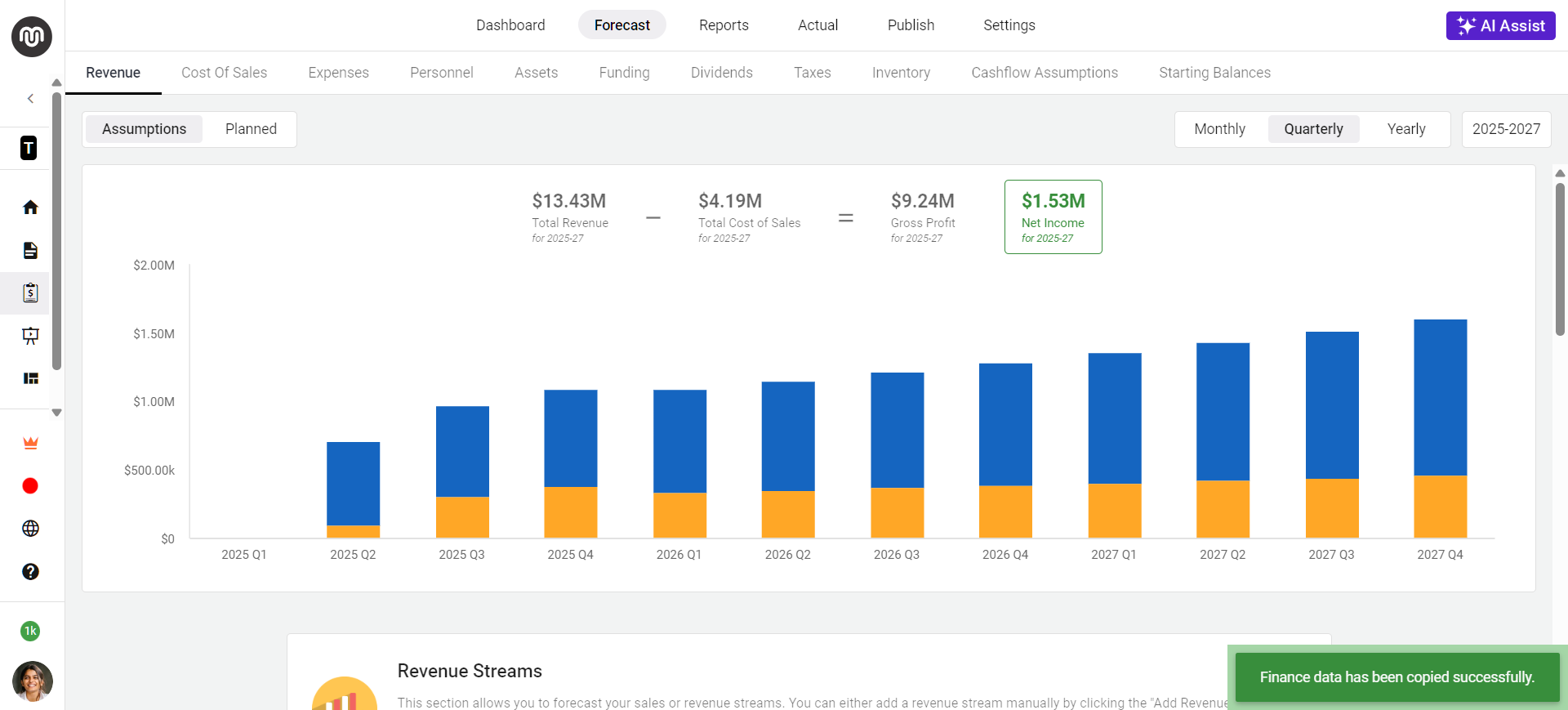The image size is (1568, 710).
Task: Open the 2025-2027 date range dropdown
Action: click(1505, 129)
